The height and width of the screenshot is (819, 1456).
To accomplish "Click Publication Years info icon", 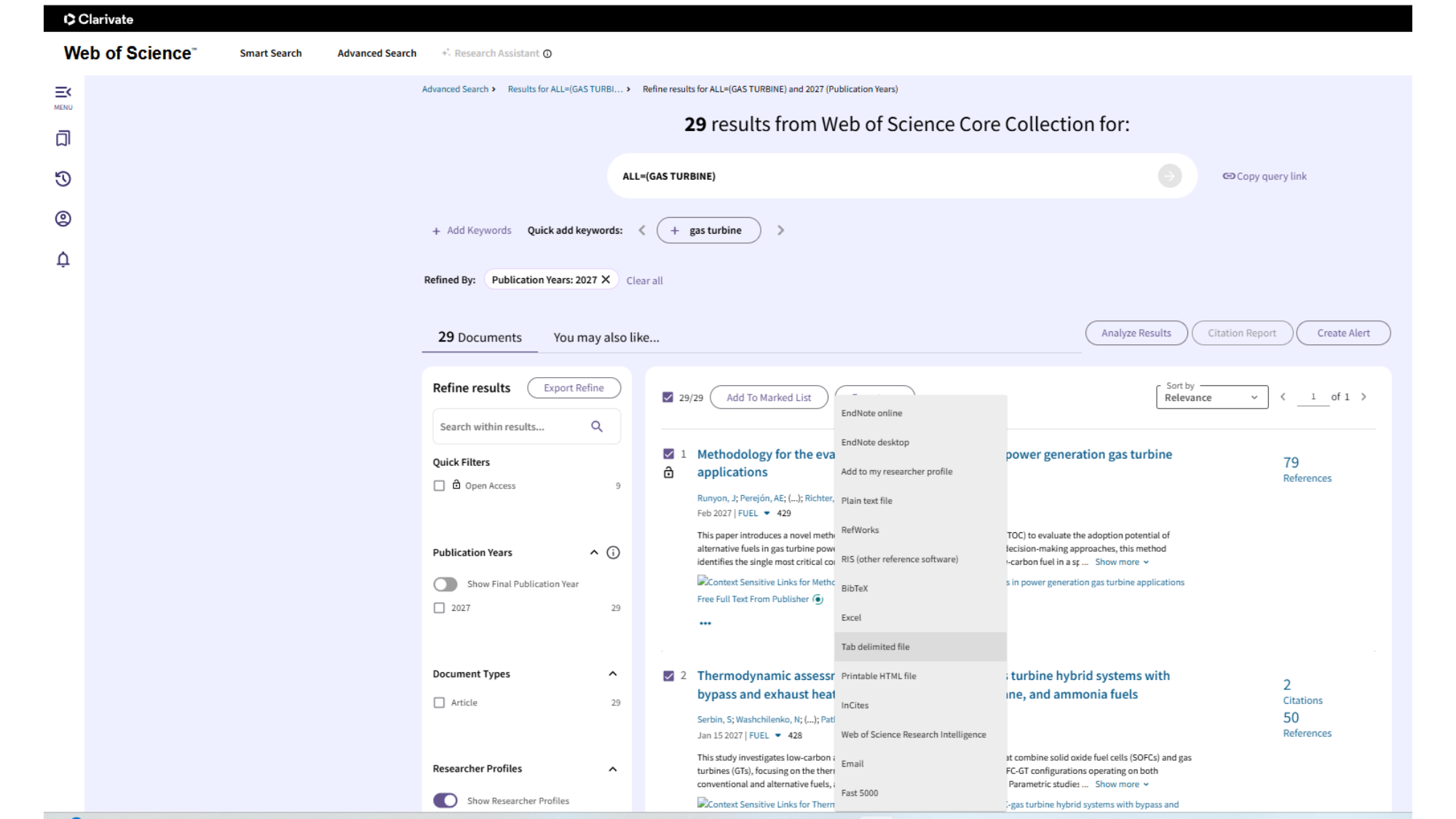I will [614, 553].
